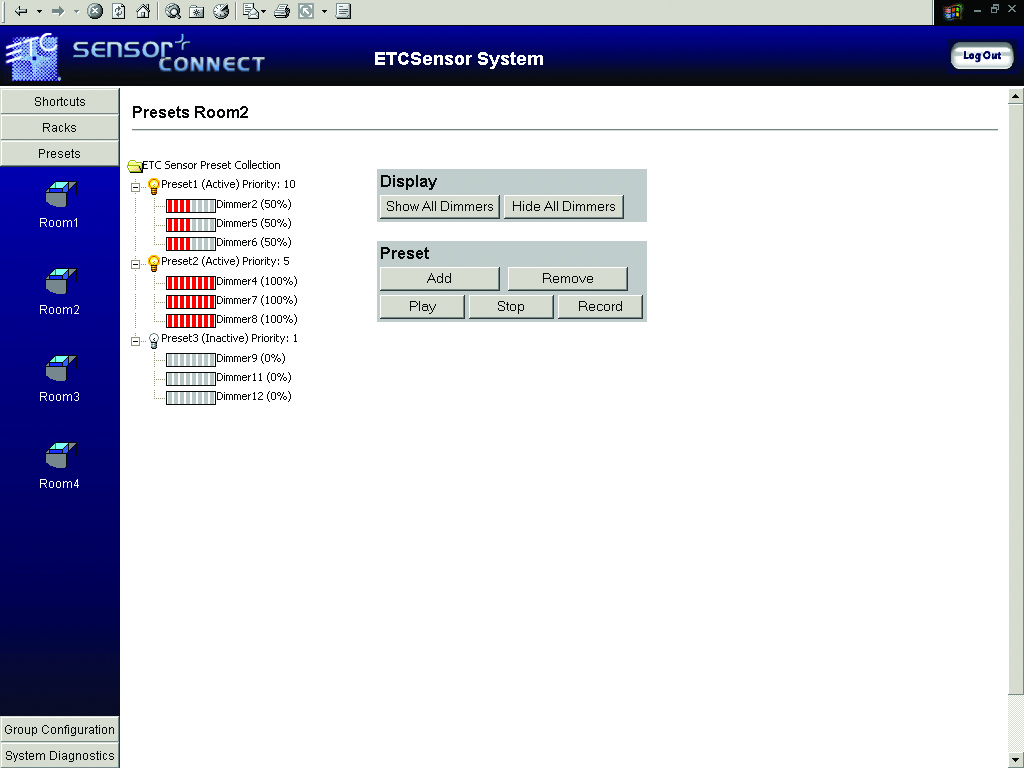Image resolution: width=1024 pixels, height=768 pixels.
Task: Click the lit bulb icon of Preset1
Action: [154, 186]
